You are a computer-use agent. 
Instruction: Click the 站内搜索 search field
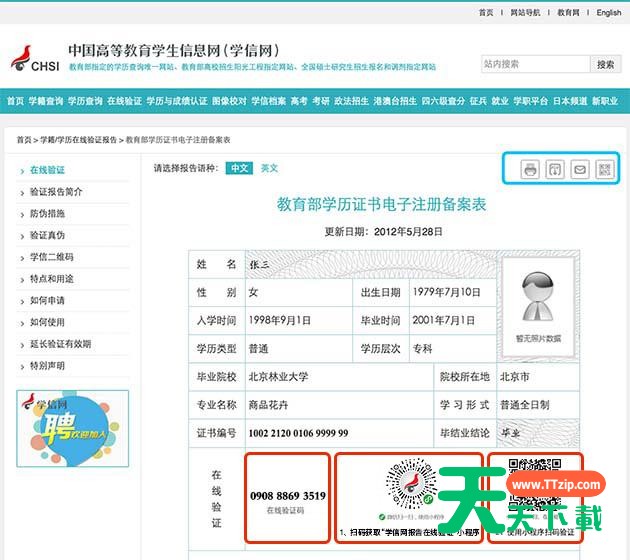tap(536, 64)
